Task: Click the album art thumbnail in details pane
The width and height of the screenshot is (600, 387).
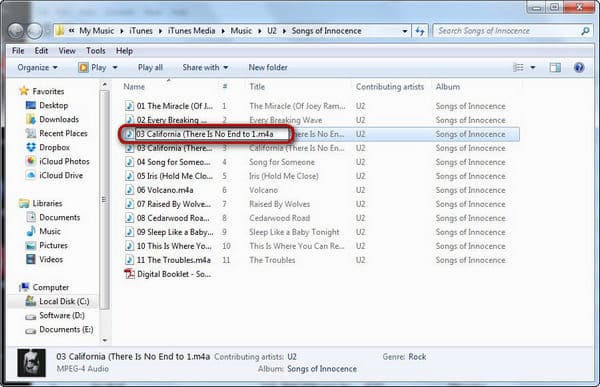Action: 31,363
